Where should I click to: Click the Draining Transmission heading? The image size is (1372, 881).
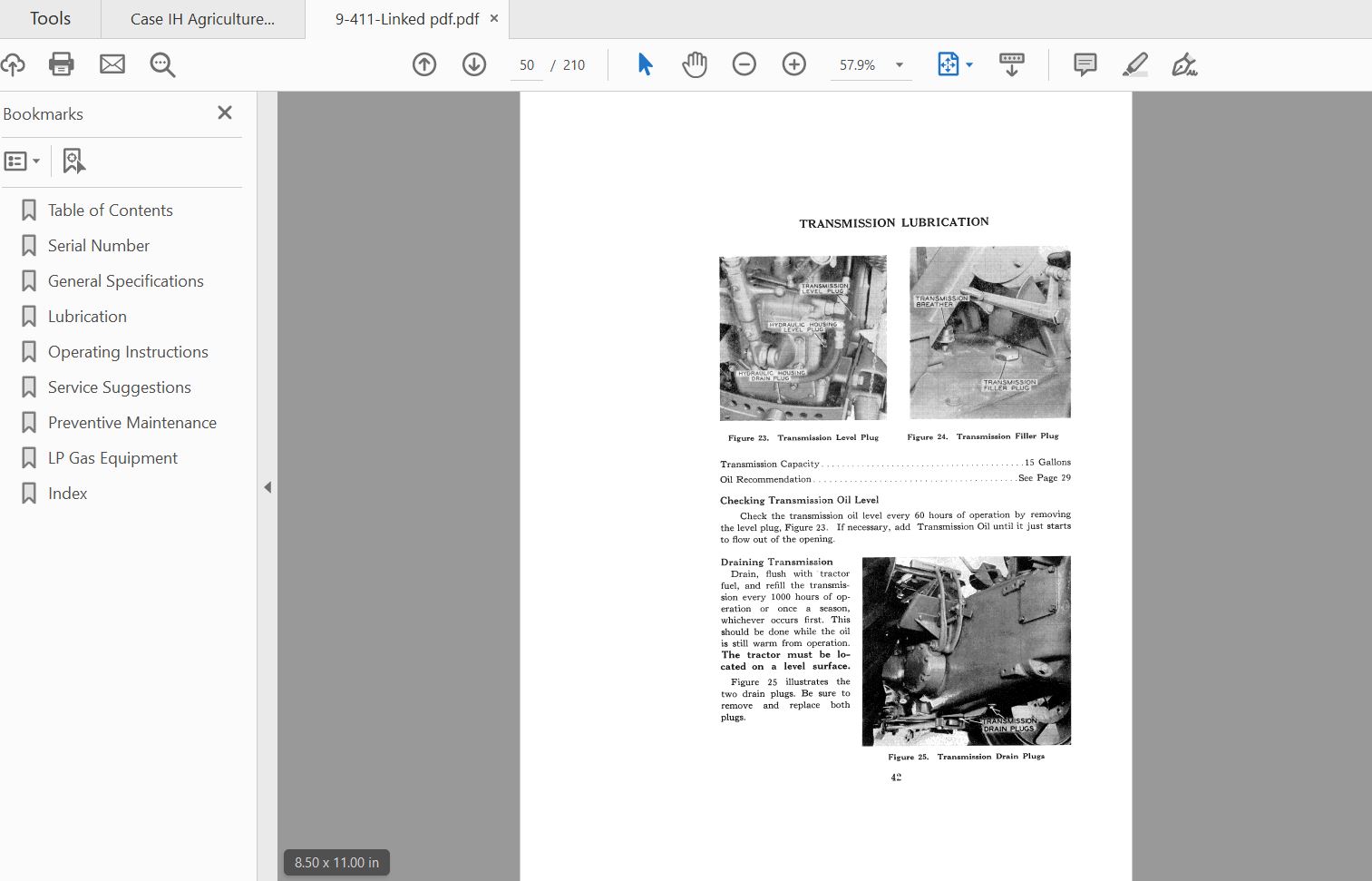click(x=776, y=562)
